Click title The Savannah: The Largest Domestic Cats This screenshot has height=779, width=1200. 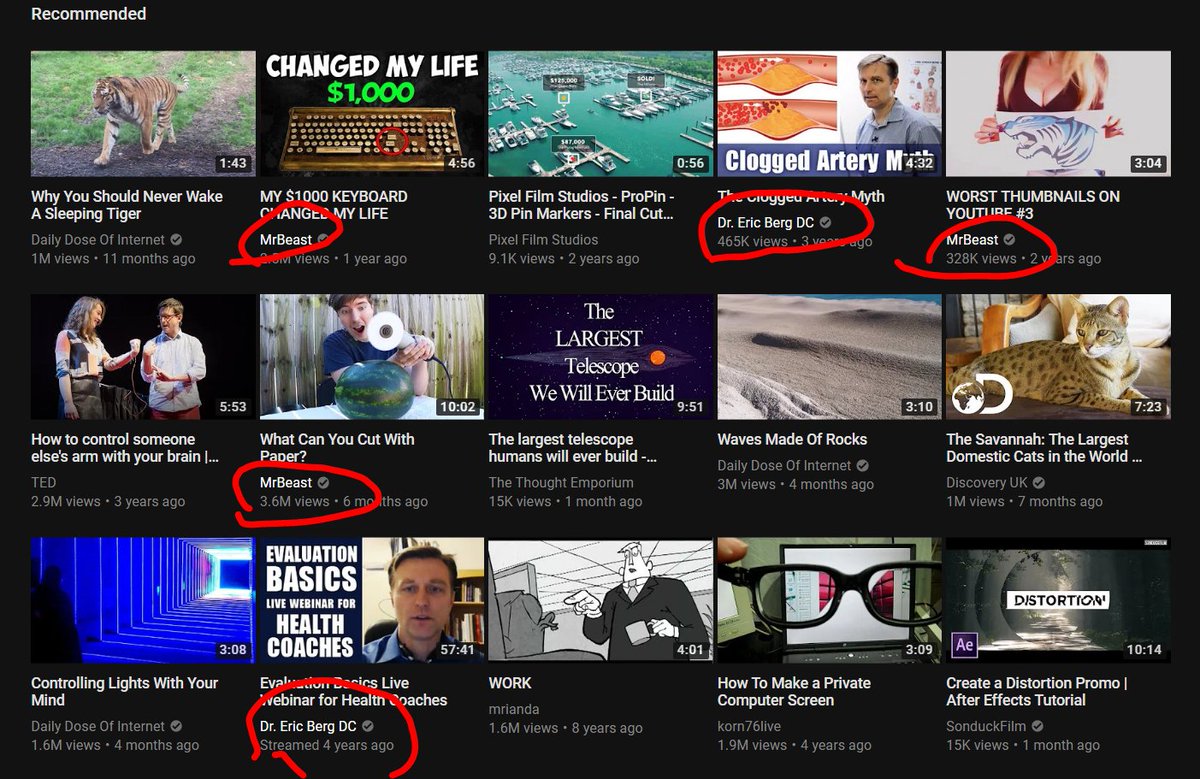click(x=1044, y=448)
